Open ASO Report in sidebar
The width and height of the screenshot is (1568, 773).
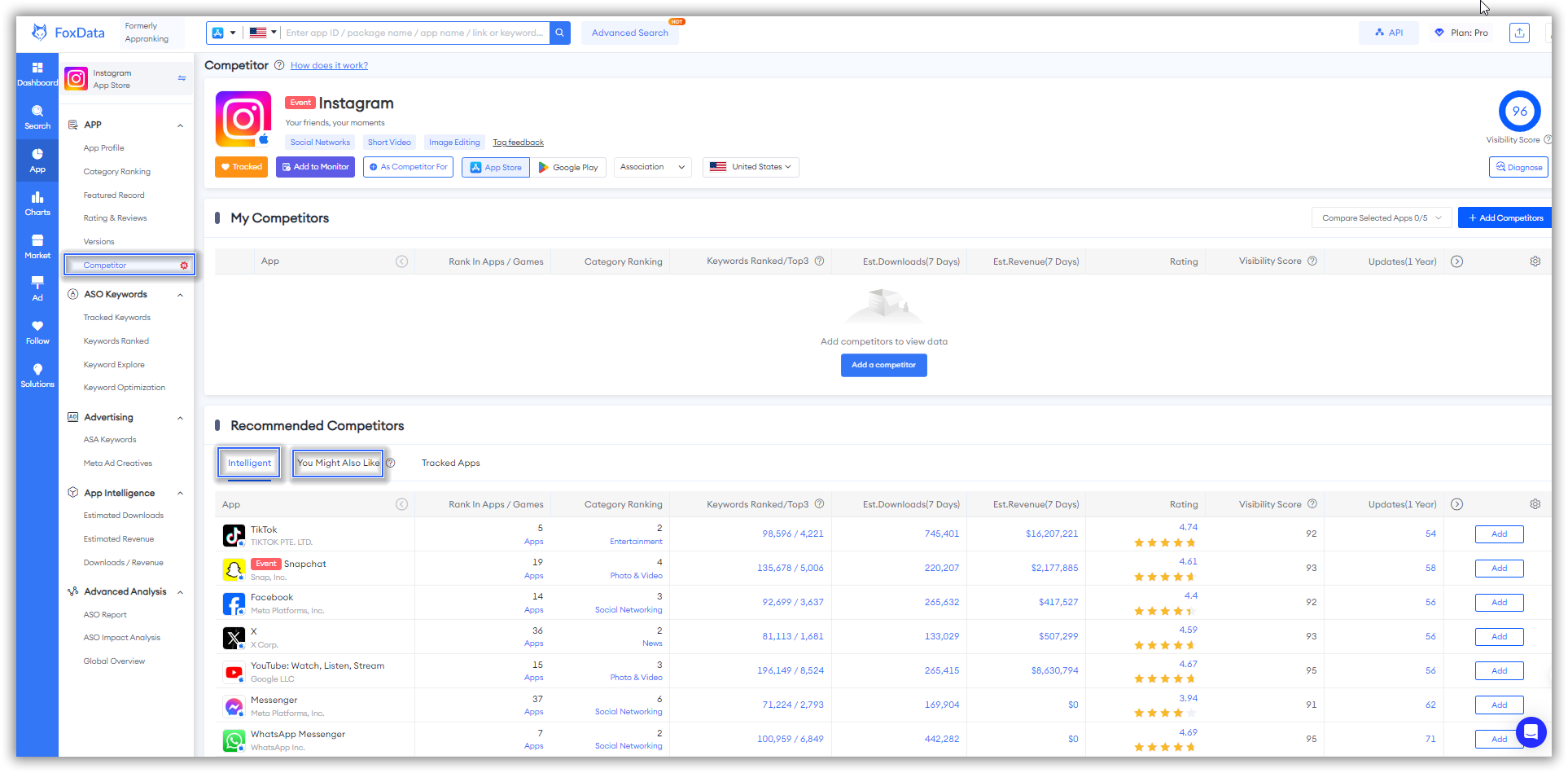tap(105, 615)
